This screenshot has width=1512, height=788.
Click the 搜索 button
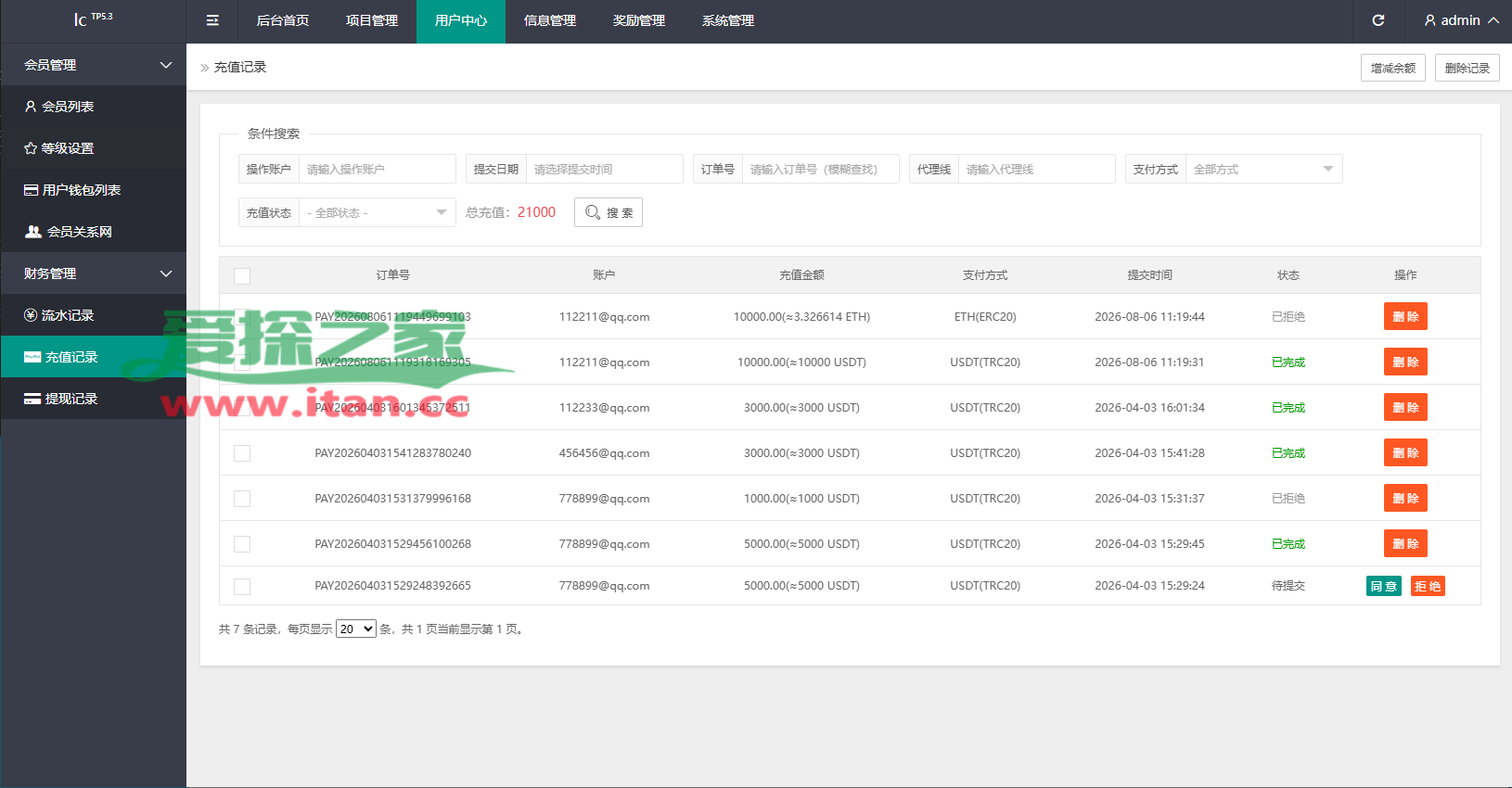[x=609, y=212]
